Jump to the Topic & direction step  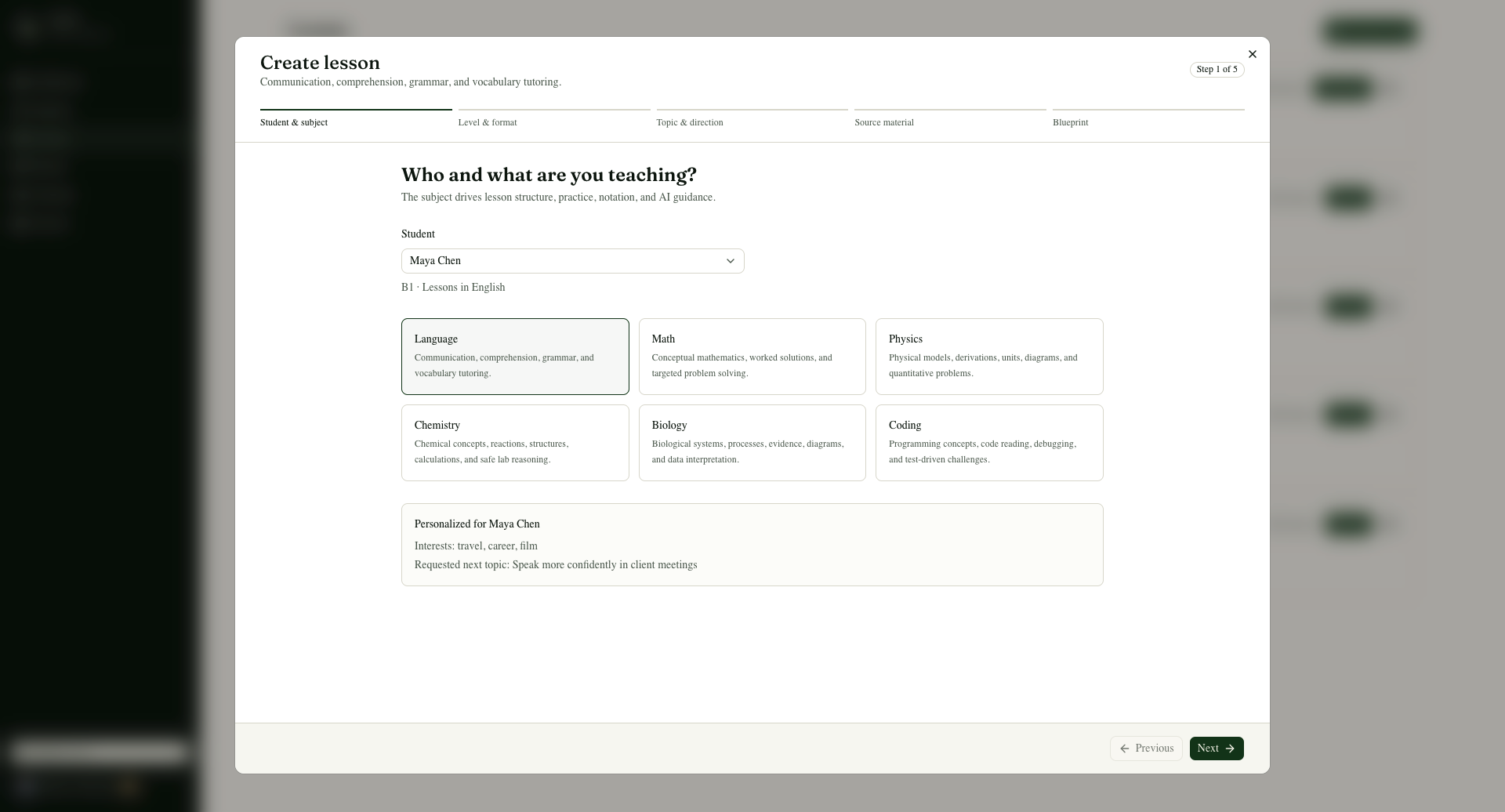click(752, 119)
